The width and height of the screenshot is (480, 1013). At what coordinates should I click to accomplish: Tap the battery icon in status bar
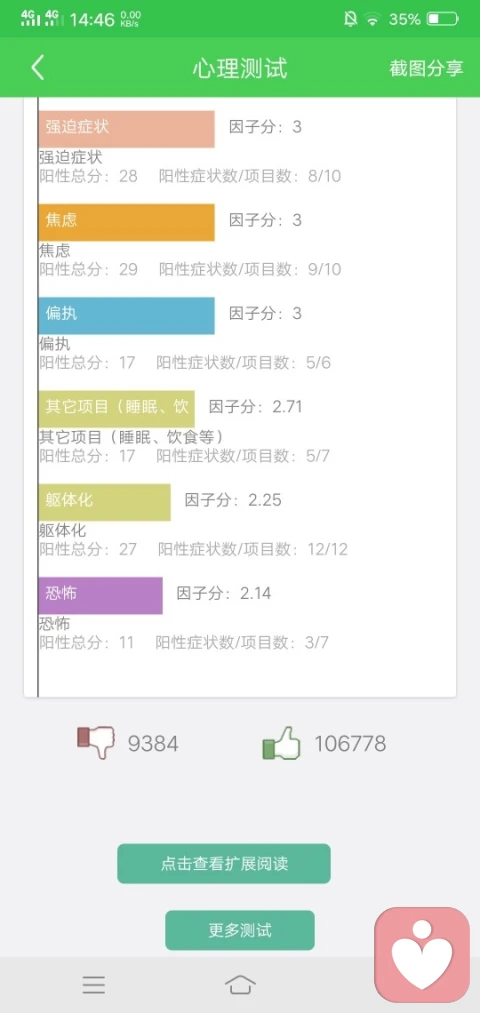[x=443, y=19]
